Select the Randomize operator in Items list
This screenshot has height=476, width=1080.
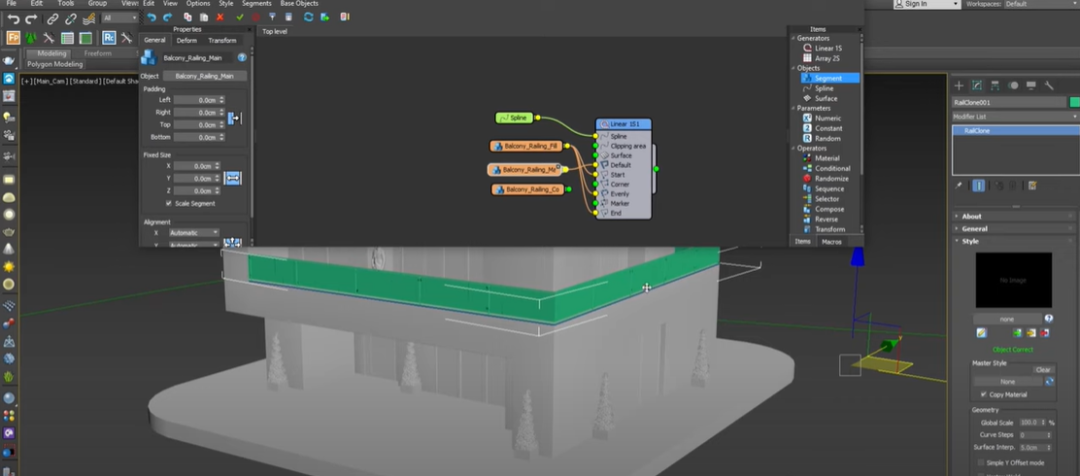point(831,179)
